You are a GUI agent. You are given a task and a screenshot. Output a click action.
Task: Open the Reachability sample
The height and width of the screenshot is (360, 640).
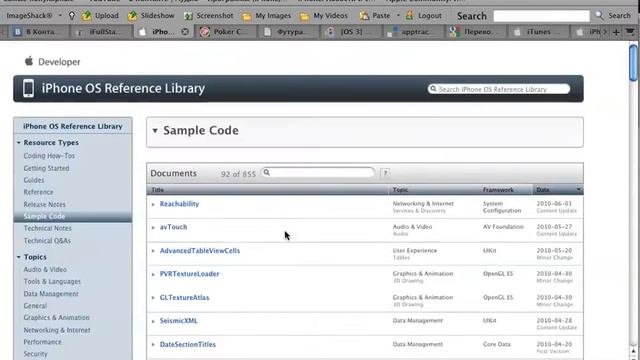click(179, 204)
